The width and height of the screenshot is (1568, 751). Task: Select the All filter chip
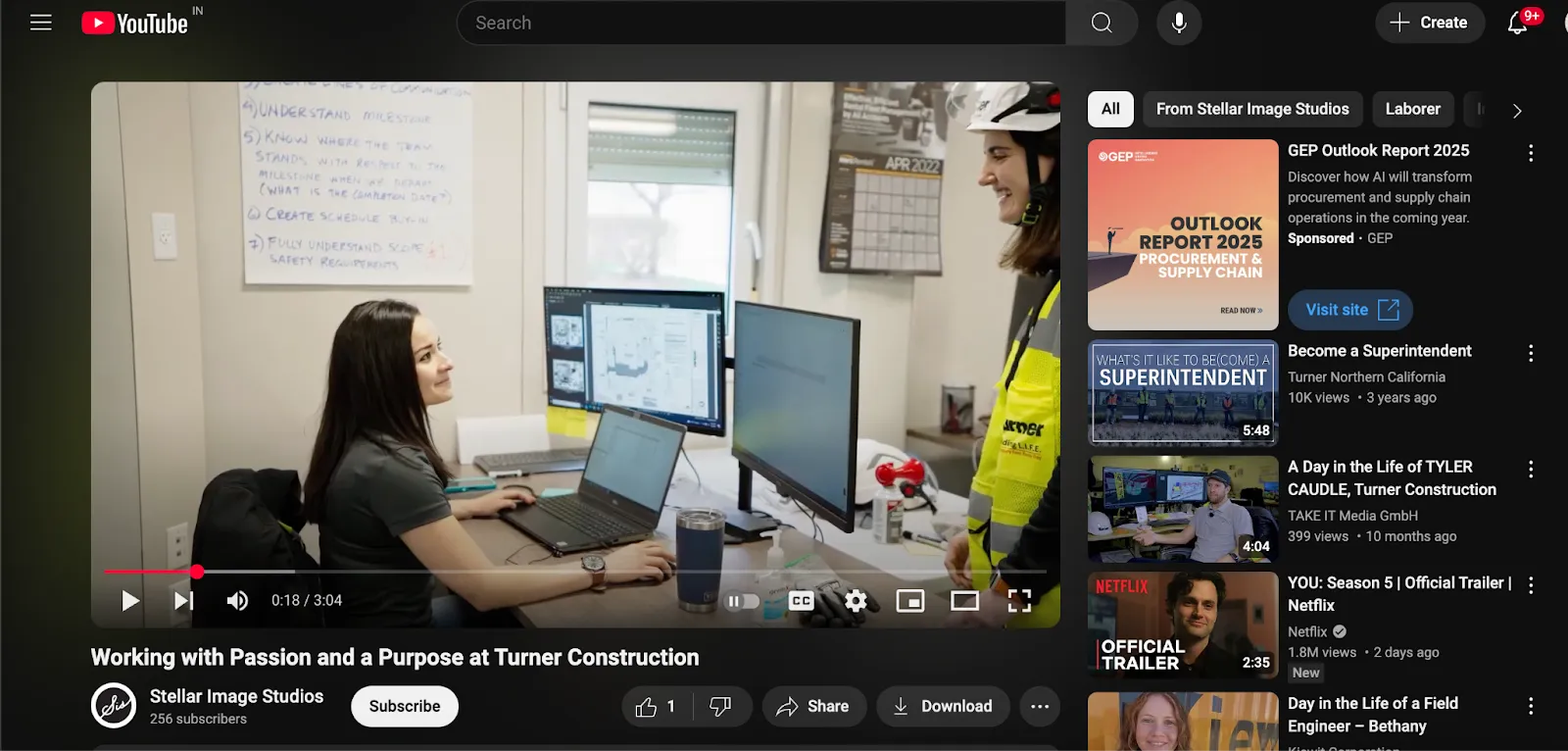click(1110, 109)
